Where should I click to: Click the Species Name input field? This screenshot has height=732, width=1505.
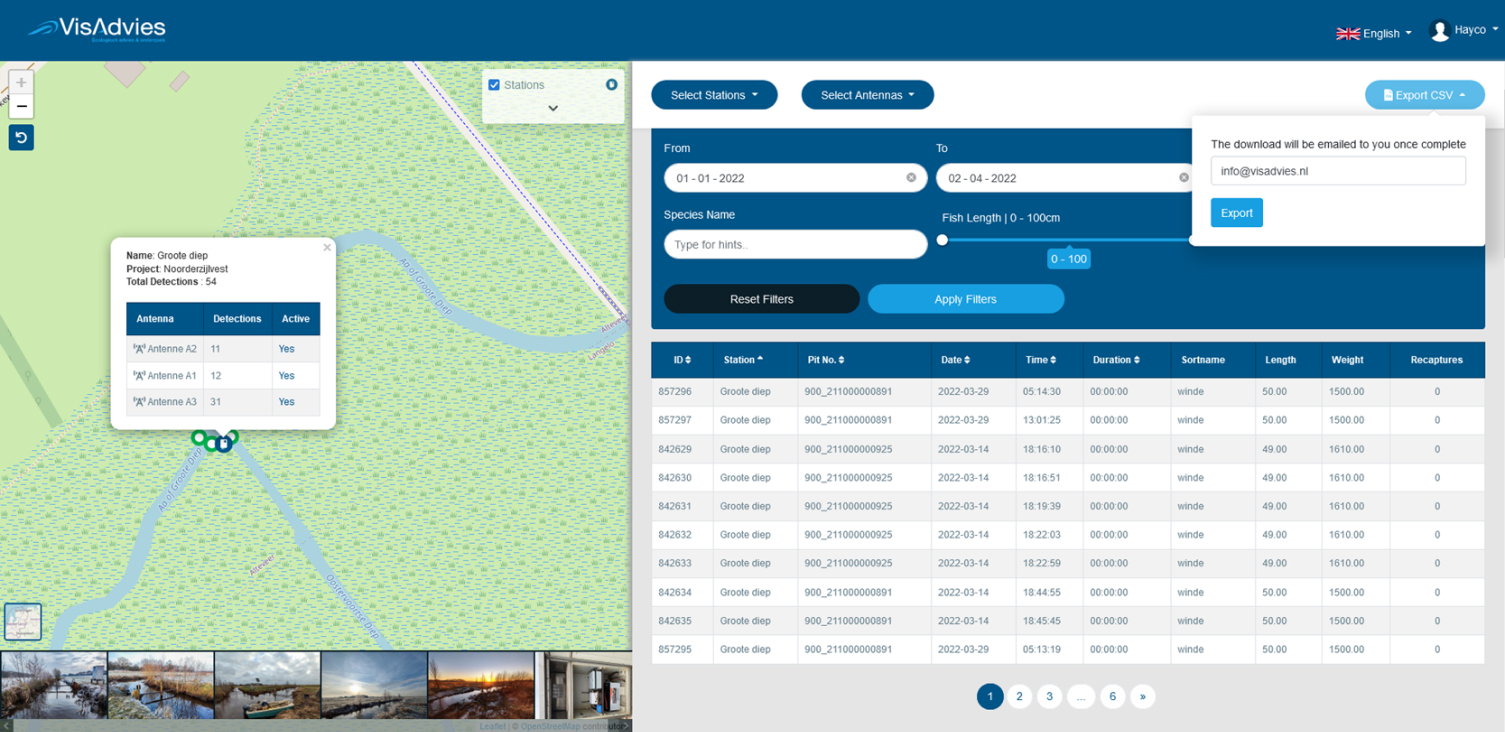[x=795, y=245]
